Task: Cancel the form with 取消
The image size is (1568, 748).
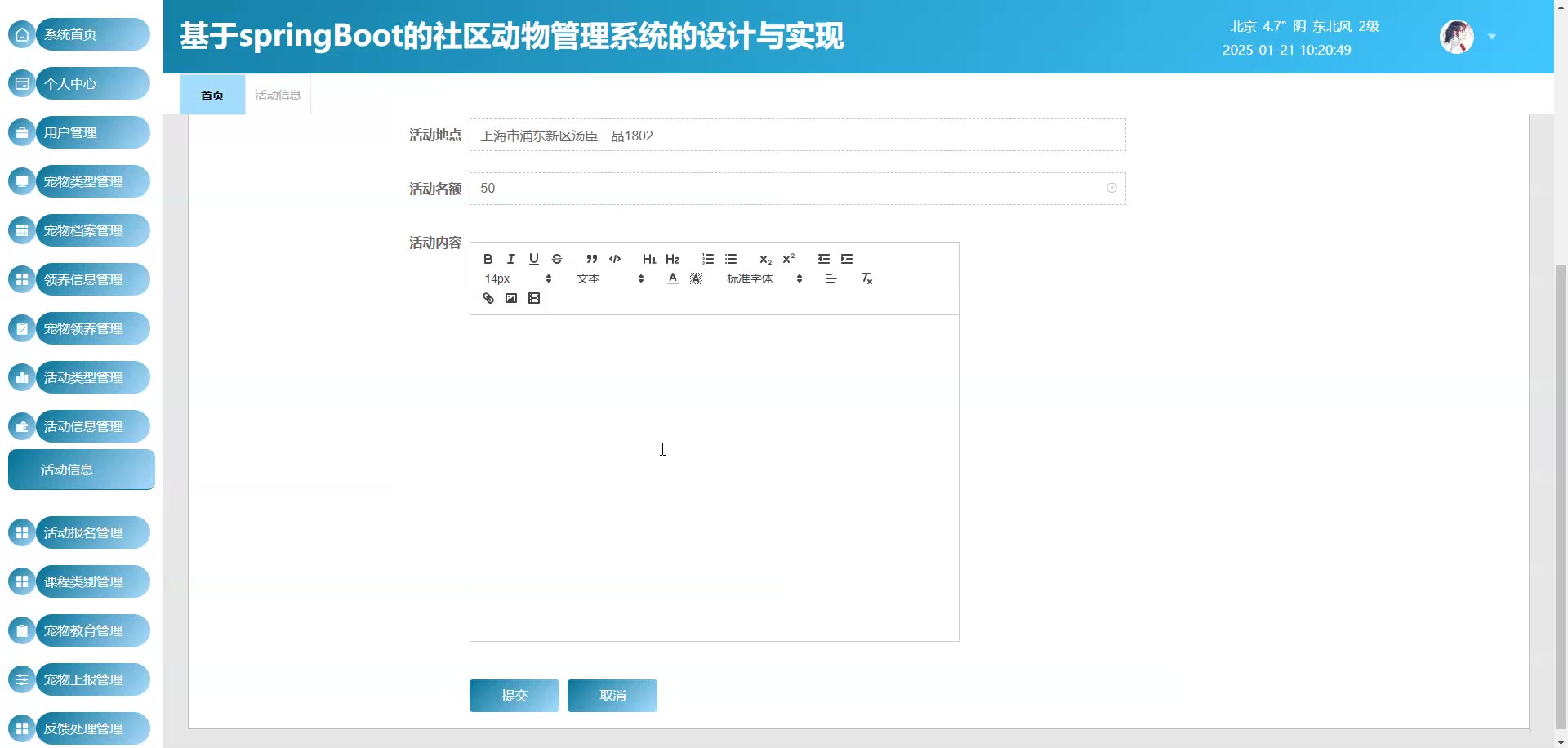Action: coord(612,696)
